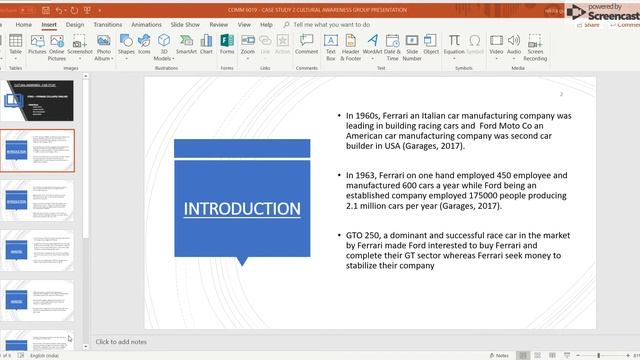640x360 pixels.
Task: Create a Photo Album
Action: 104,47
